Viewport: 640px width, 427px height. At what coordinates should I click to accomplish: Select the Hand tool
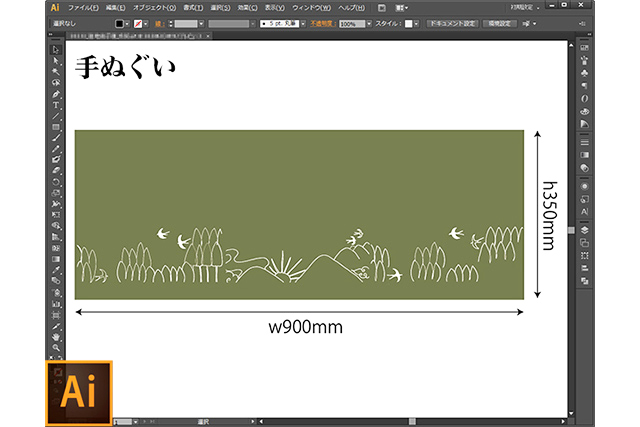coord(57,337)
